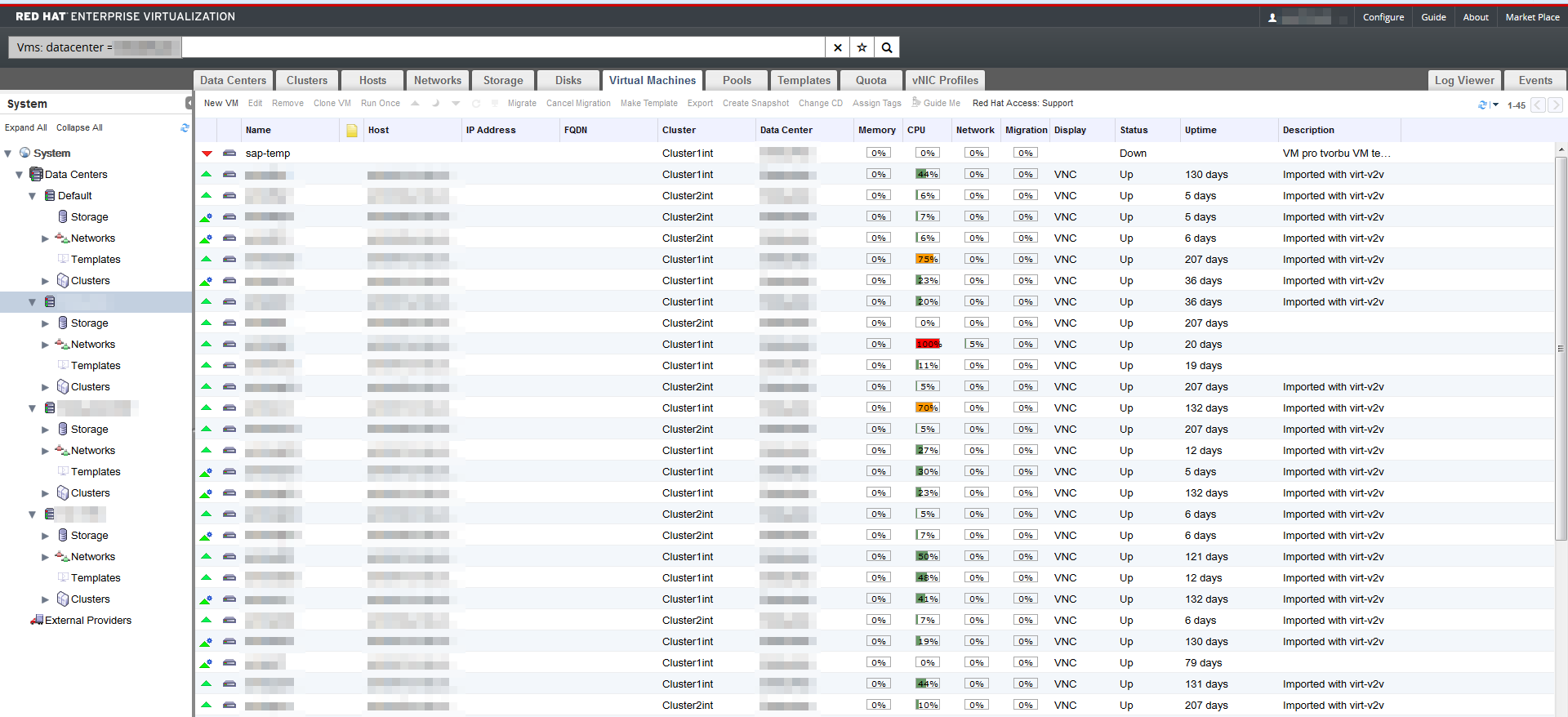Click the Run VM arrow icon in toolbar
The image size is (1568, 717).
pos(415,103)
